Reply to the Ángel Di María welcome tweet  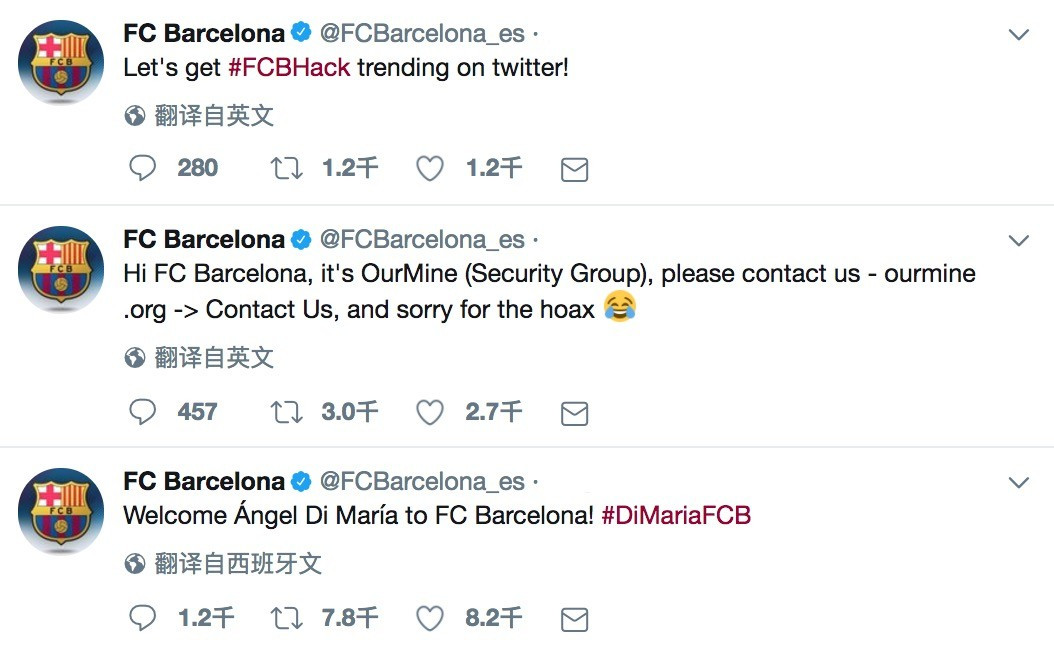(x=143, y=618)
